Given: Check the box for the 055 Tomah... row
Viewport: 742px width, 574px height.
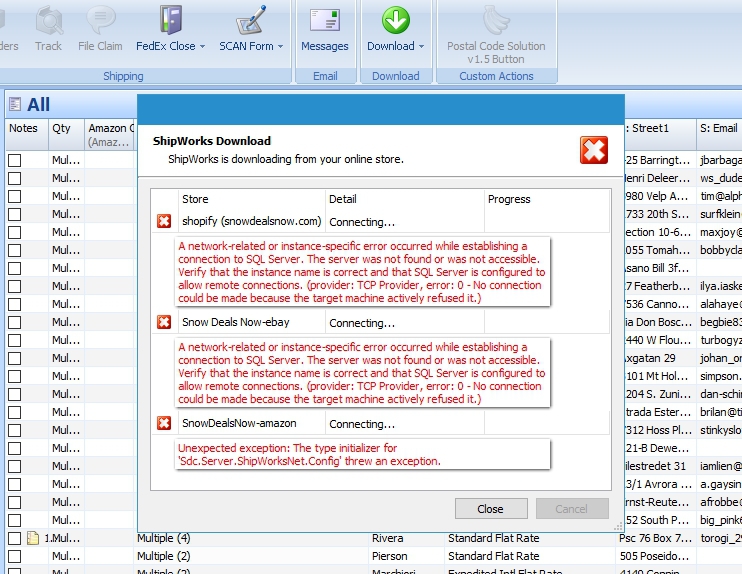Looking at the screenshot, I should pos(15,250).
